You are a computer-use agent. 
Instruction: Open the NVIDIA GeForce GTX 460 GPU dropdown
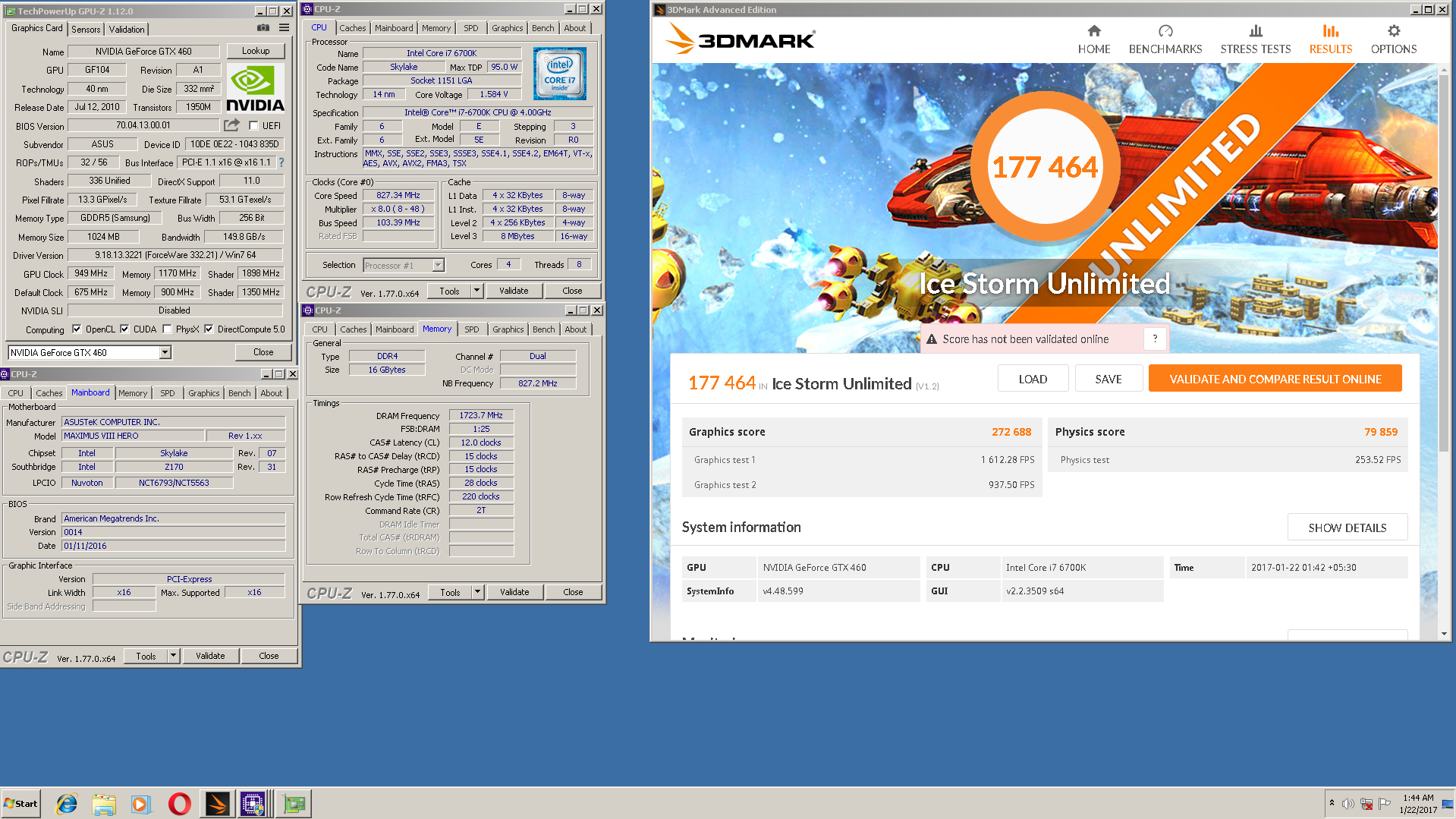[x=165, y=353]
